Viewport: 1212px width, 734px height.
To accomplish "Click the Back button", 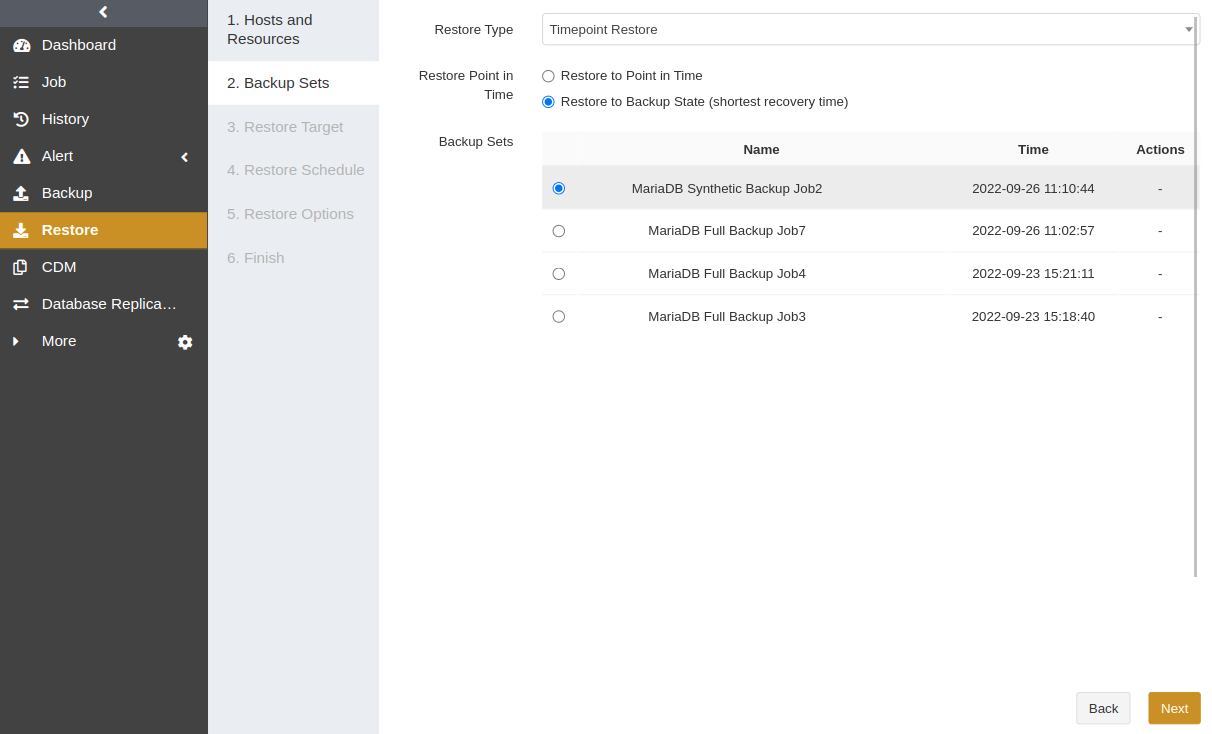I will (1103, 708).
